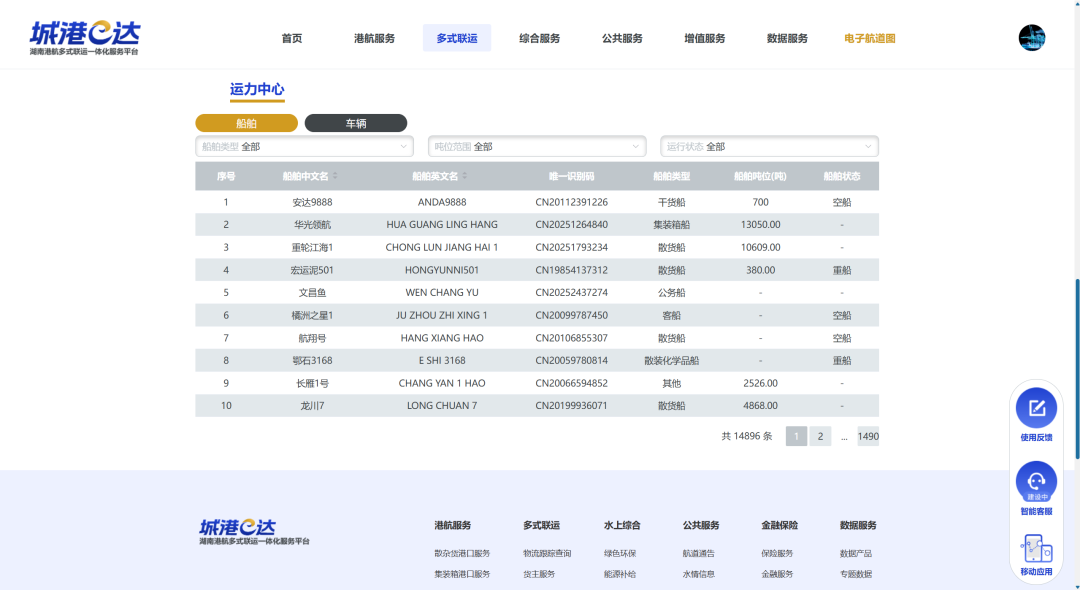This screenshot has width=1080, height=590.
Task: Click the footer 城港e达 logo
Action: 254,531
